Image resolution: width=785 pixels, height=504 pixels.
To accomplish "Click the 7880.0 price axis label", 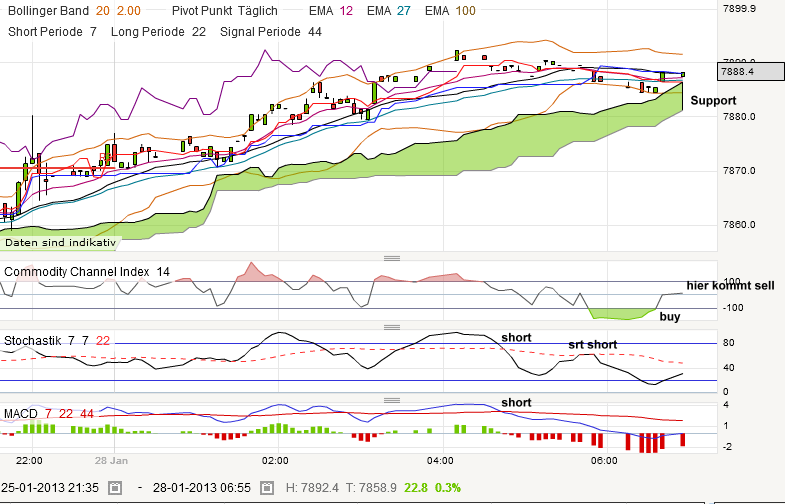I will 739,117.
